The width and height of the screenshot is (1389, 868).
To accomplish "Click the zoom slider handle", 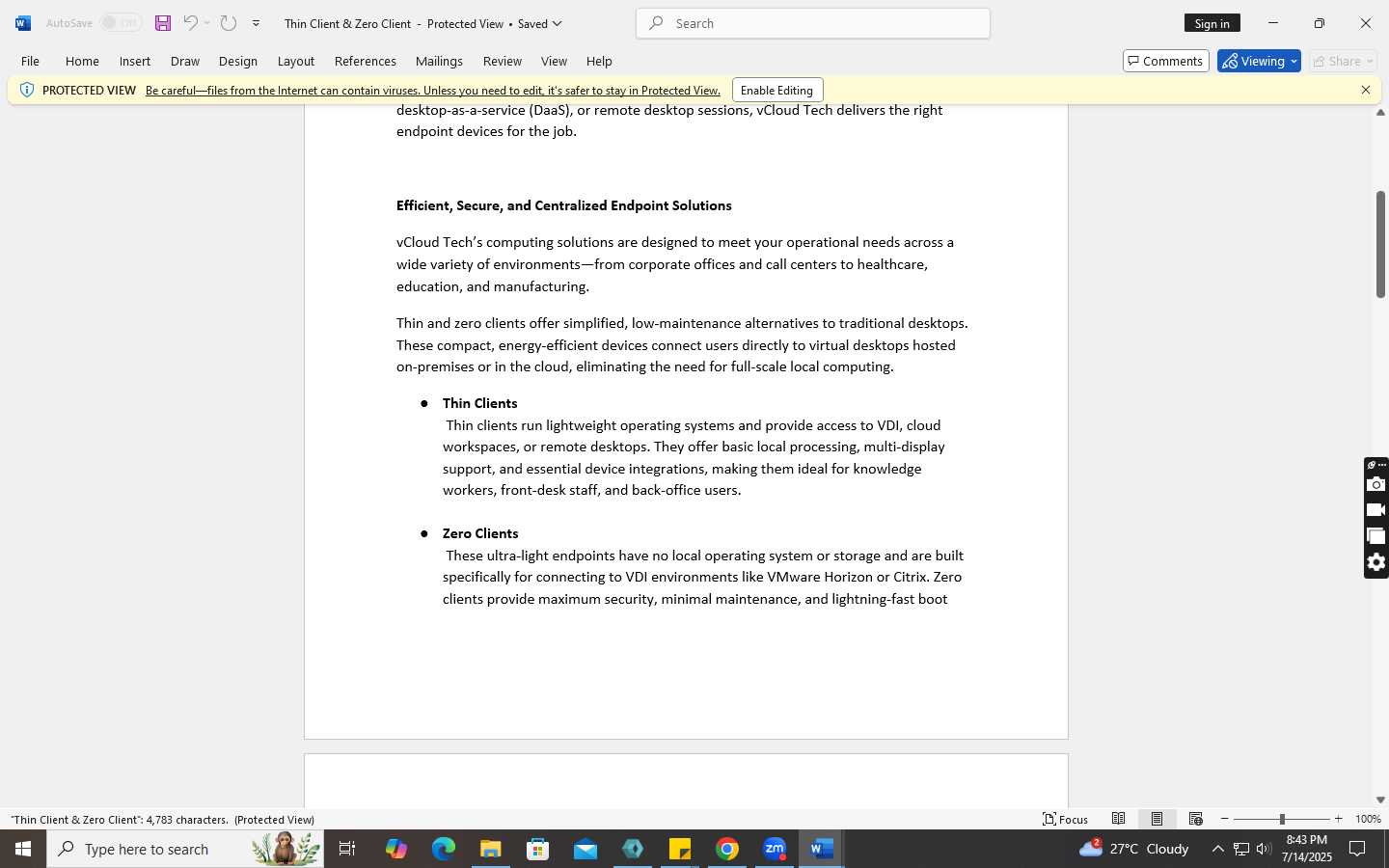I will 1282,819.
